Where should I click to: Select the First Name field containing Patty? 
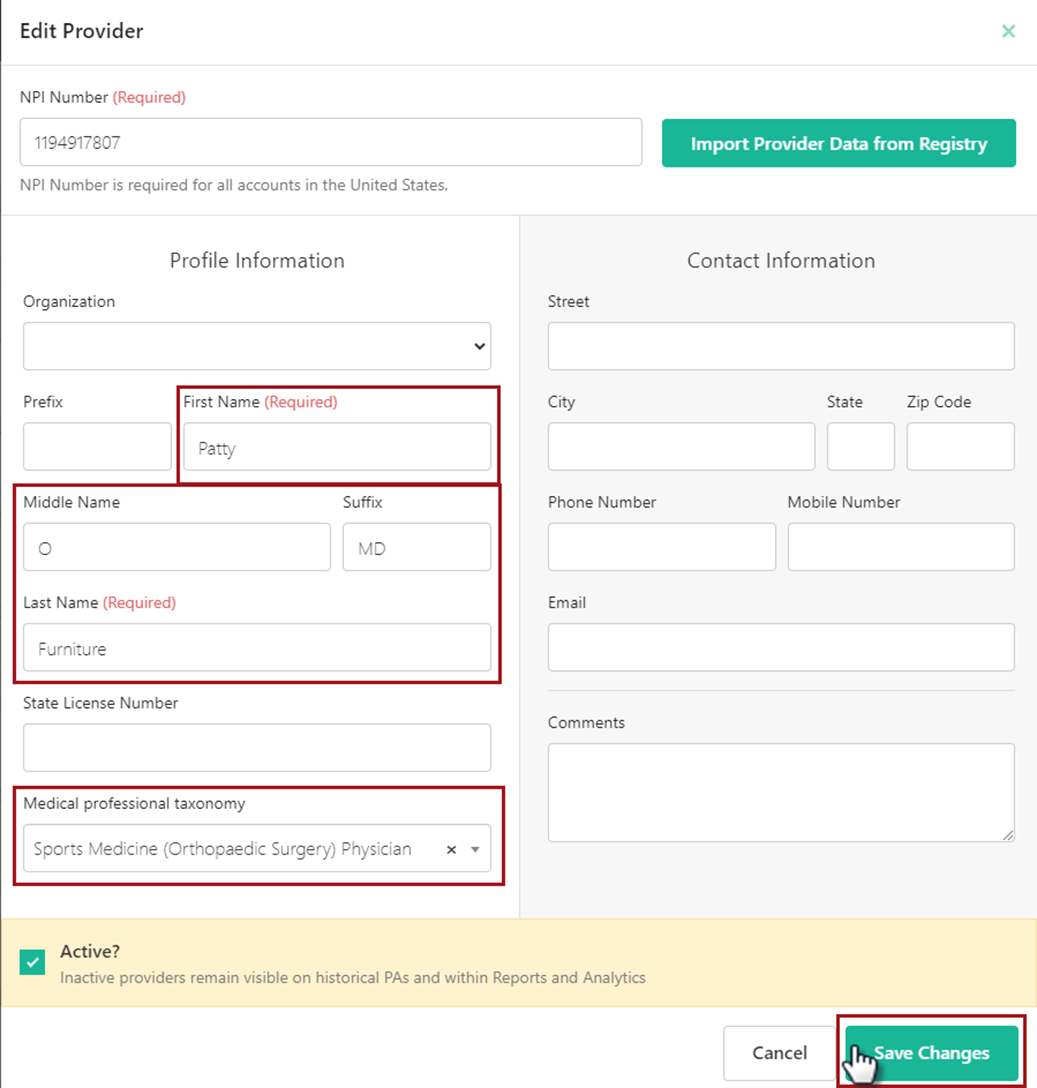(337, 448)
